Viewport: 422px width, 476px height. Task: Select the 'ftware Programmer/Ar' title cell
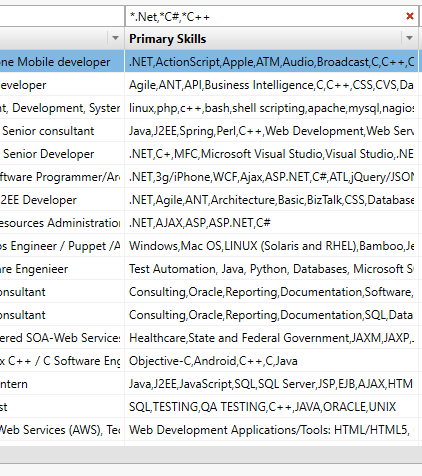click(62, 177)
